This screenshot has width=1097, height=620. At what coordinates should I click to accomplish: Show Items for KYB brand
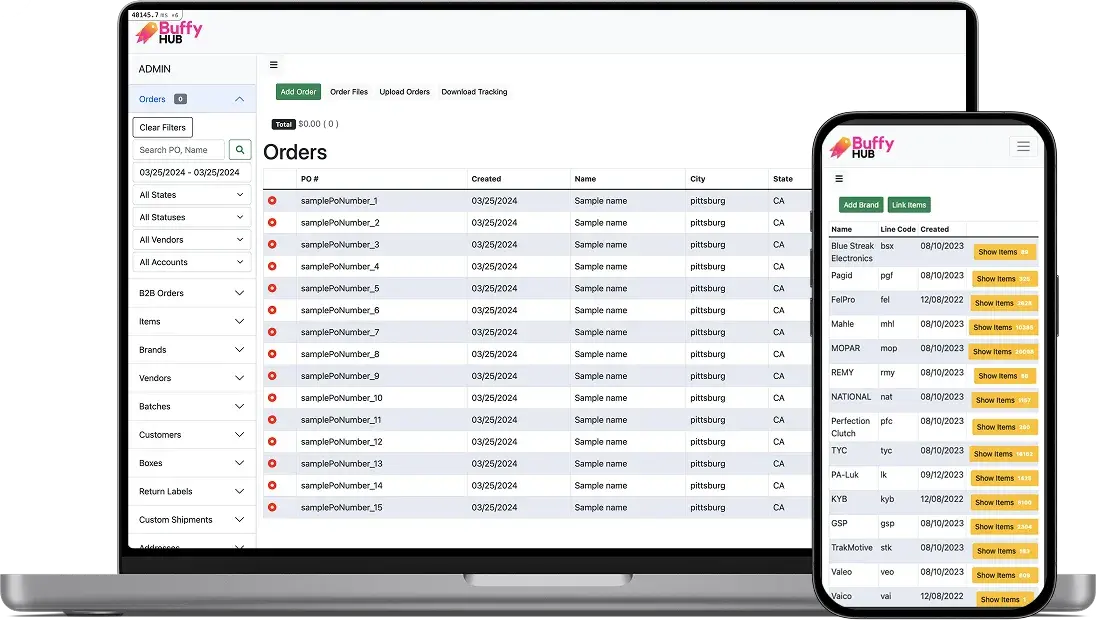[x=1003, y=502]
